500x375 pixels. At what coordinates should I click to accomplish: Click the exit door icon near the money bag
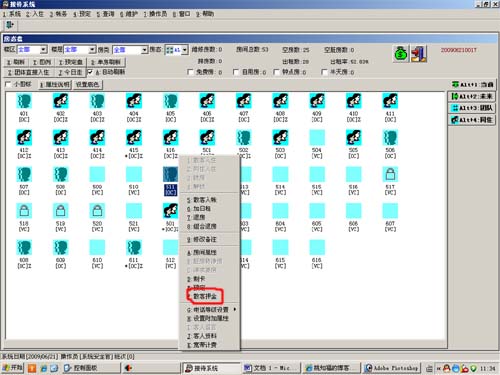click(419, 54)
